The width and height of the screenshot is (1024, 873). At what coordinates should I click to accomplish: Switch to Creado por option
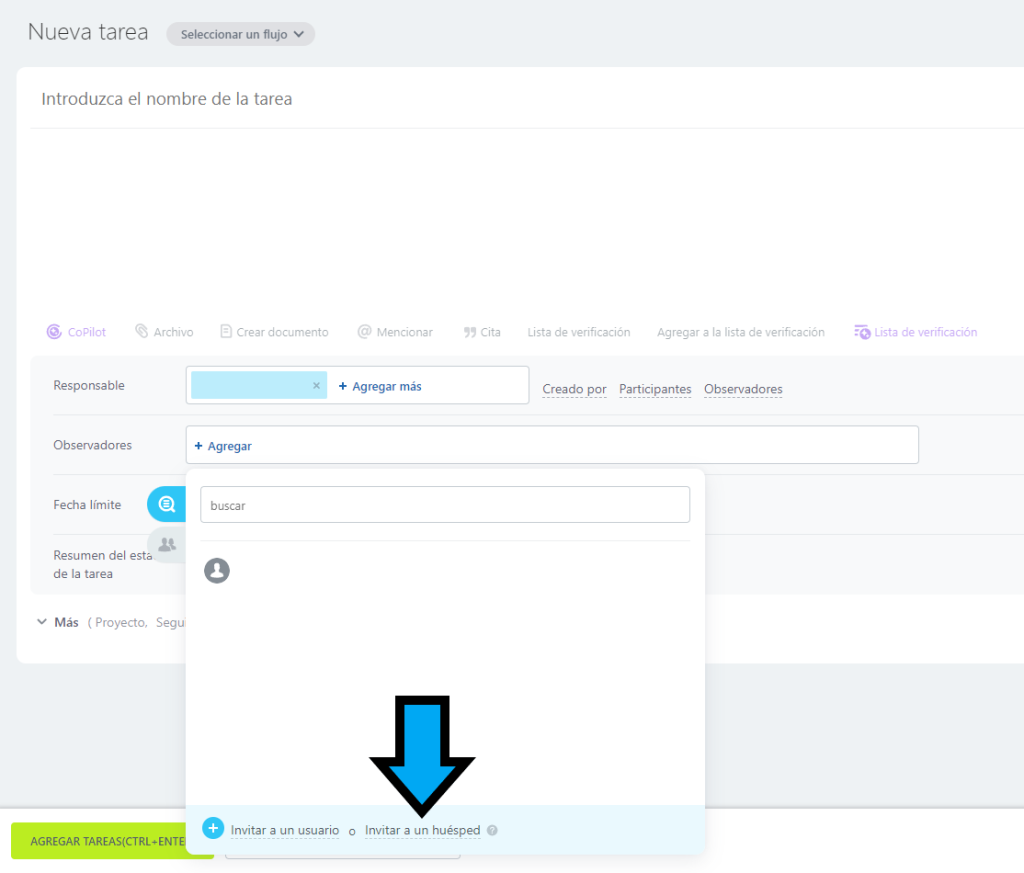574,389
